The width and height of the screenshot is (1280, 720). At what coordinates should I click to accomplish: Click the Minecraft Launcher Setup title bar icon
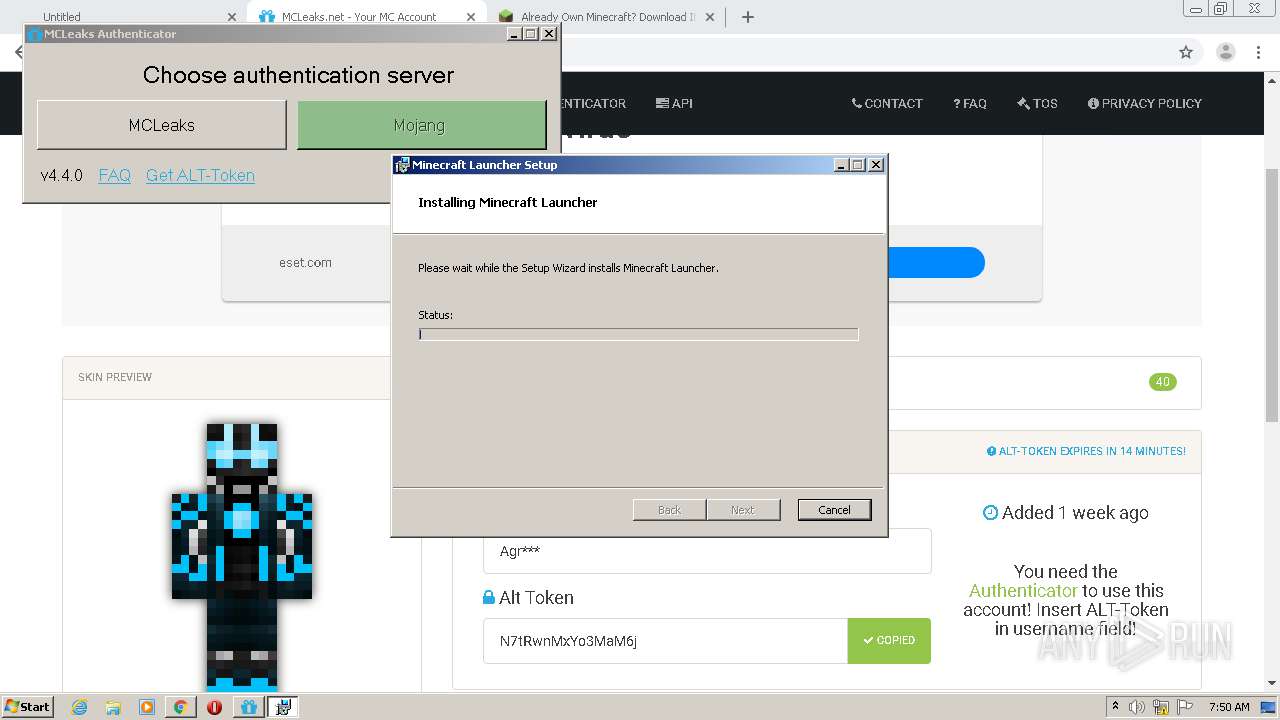(x=402, y=165)
